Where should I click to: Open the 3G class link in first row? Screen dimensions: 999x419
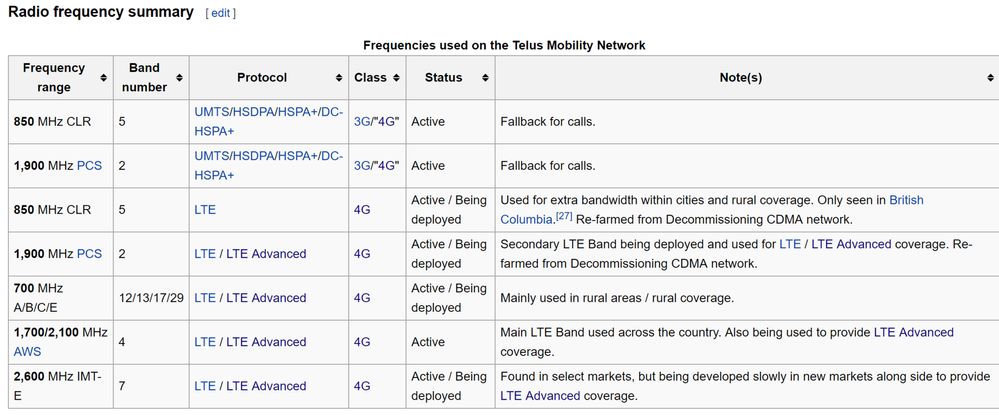(362, 122)
